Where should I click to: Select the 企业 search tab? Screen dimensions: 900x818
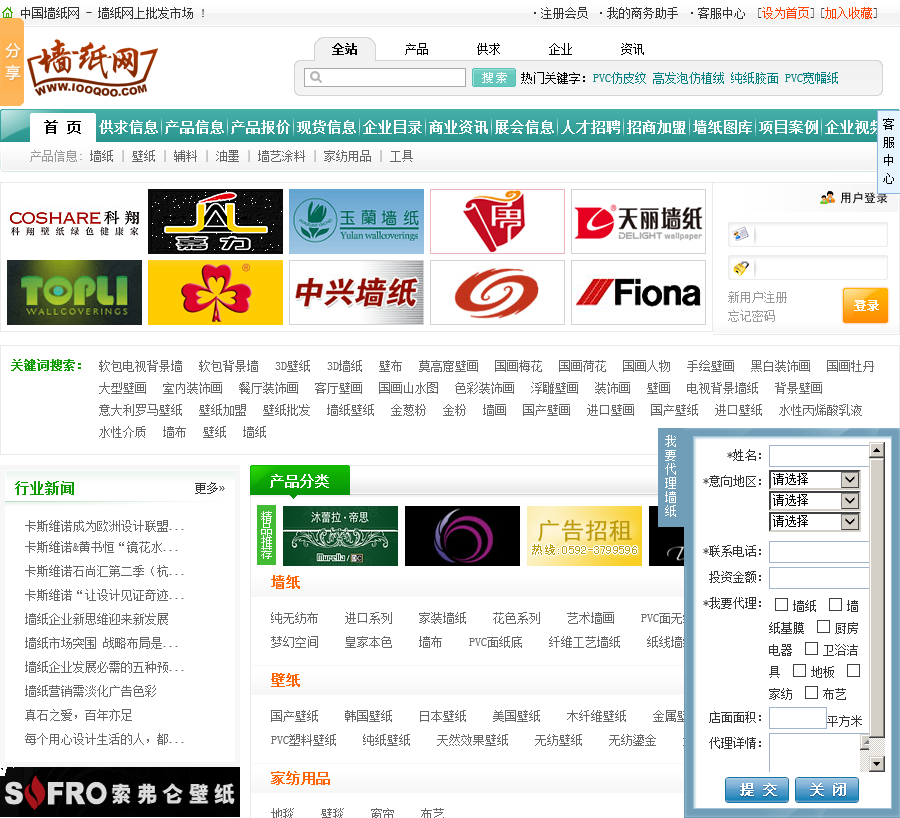560,49
